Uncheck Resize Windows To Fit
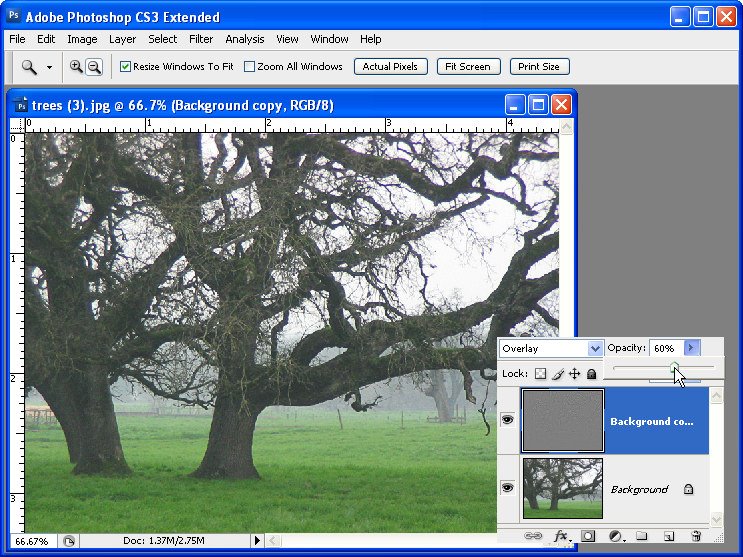 point(125,66)
